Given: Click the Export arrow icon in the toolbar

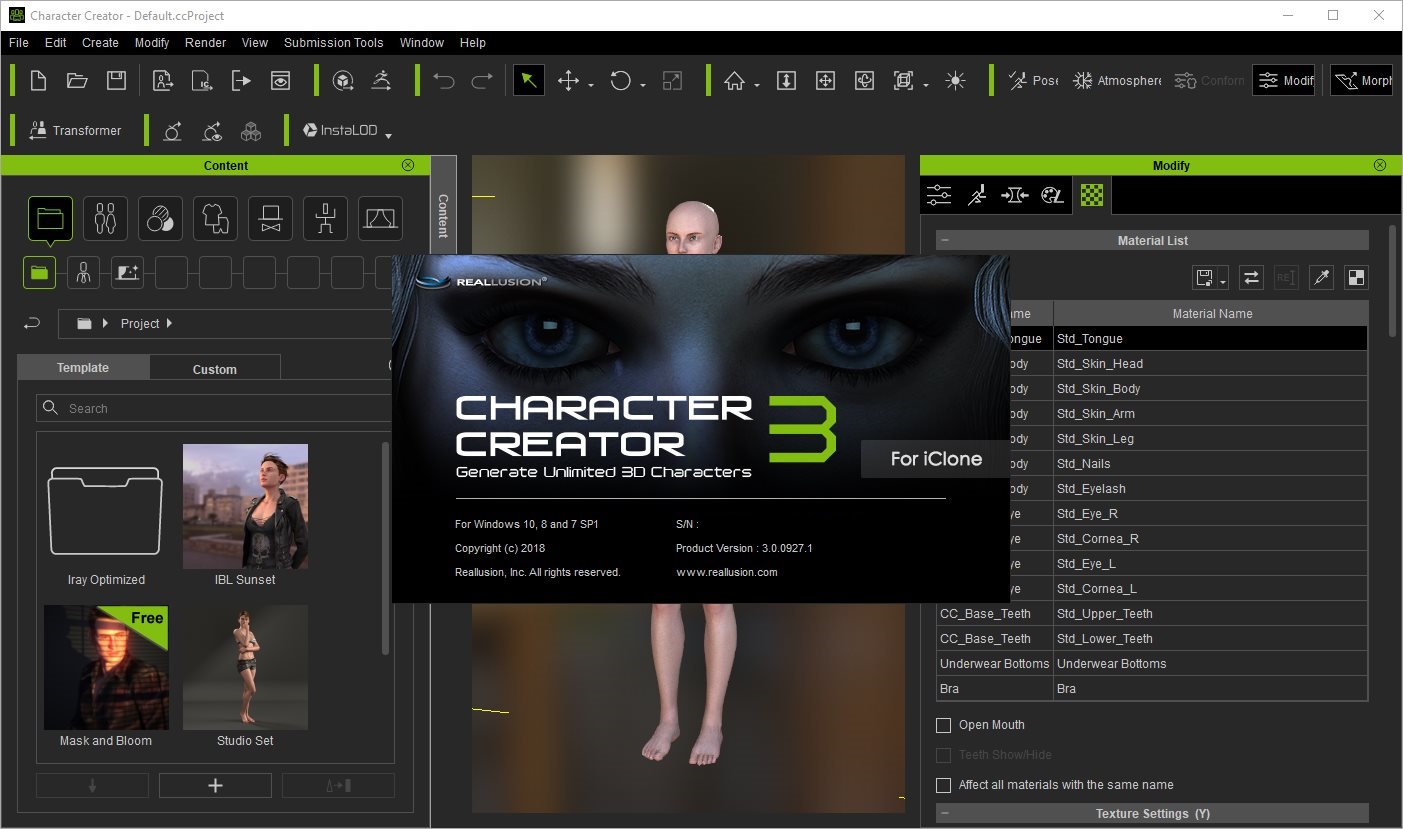Looking at the screenshot, I should (x=241, y=81).
